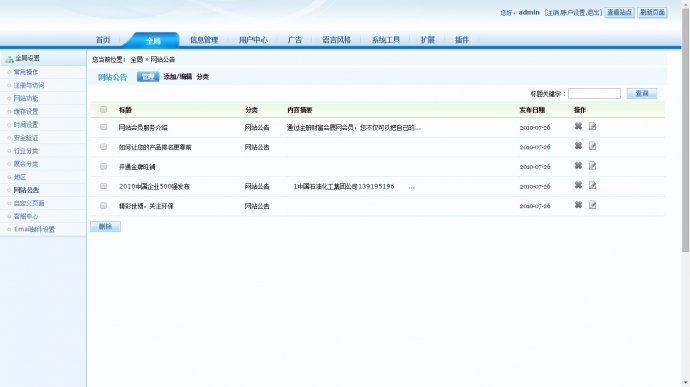The height and width of the screenshot is (387, 690).
Task: Edit the 2010中国企业500强发布 row via page icon
Action: (x=592, y=185)
